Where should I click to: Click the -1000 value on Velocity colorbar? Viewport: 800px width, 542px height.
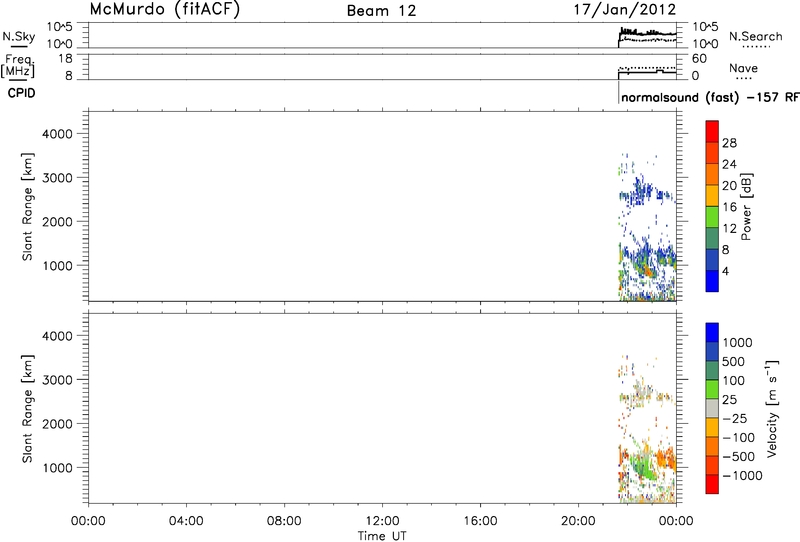point(742,476)
